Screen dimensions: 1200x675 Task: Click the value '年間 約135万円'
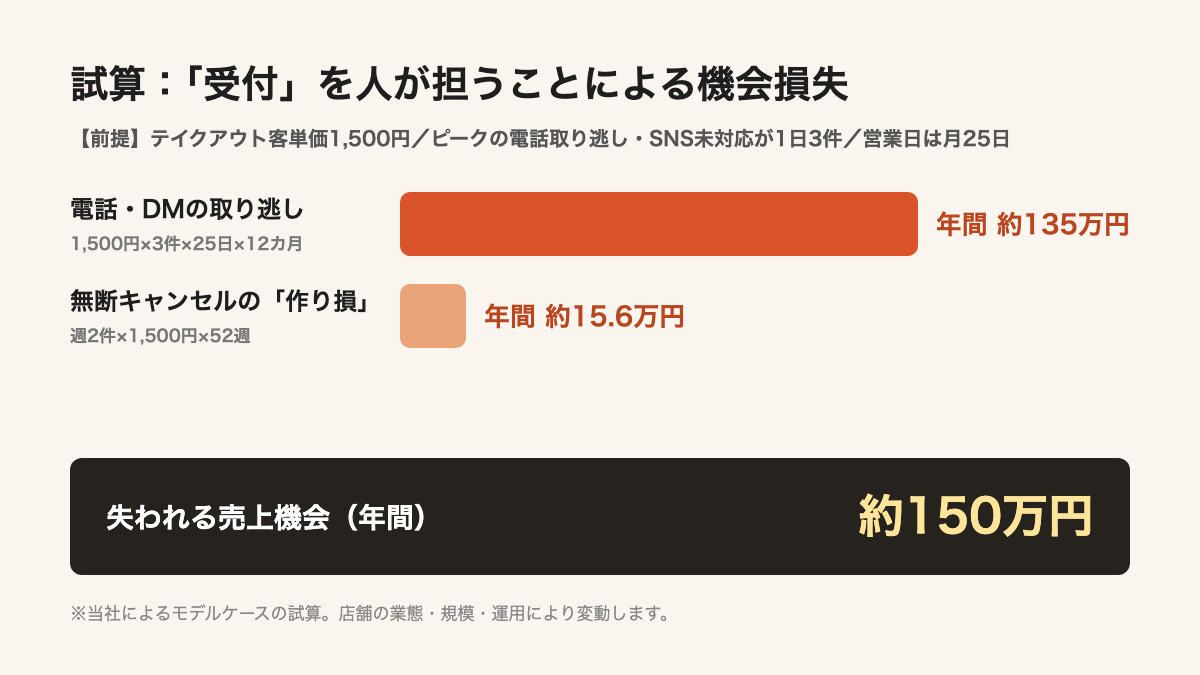click(x=1033, y=224)
